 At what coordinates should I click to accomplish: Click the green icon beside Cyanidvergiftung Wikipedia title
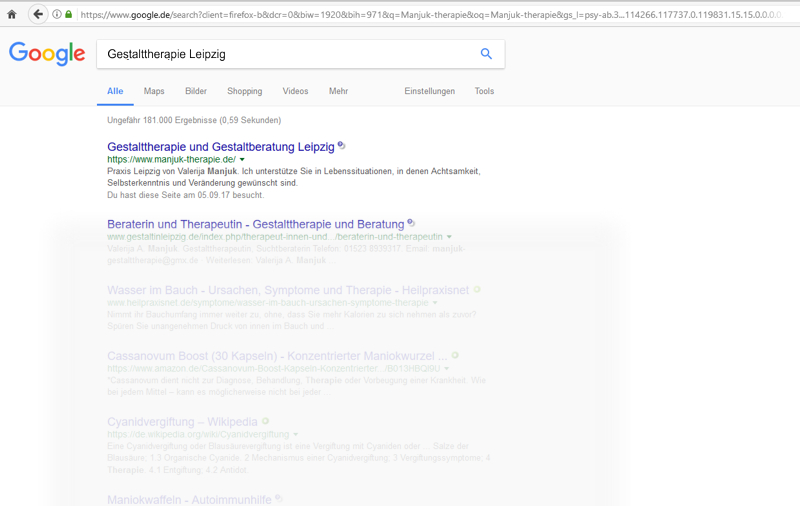coord(265,421)
